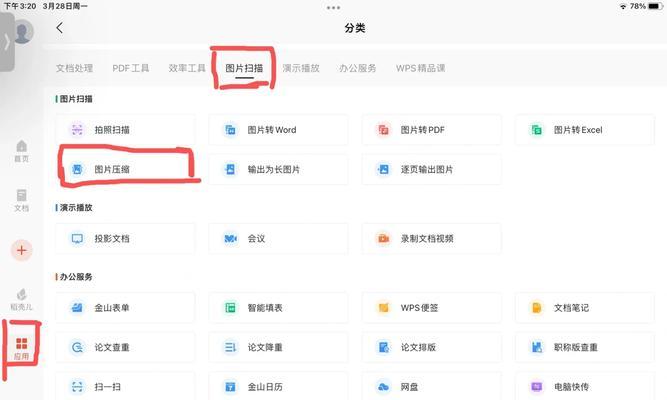The width and height of the screenshot is (667, 400).
Task: Open the 论文排版 icon
Action: click(383, 347)
